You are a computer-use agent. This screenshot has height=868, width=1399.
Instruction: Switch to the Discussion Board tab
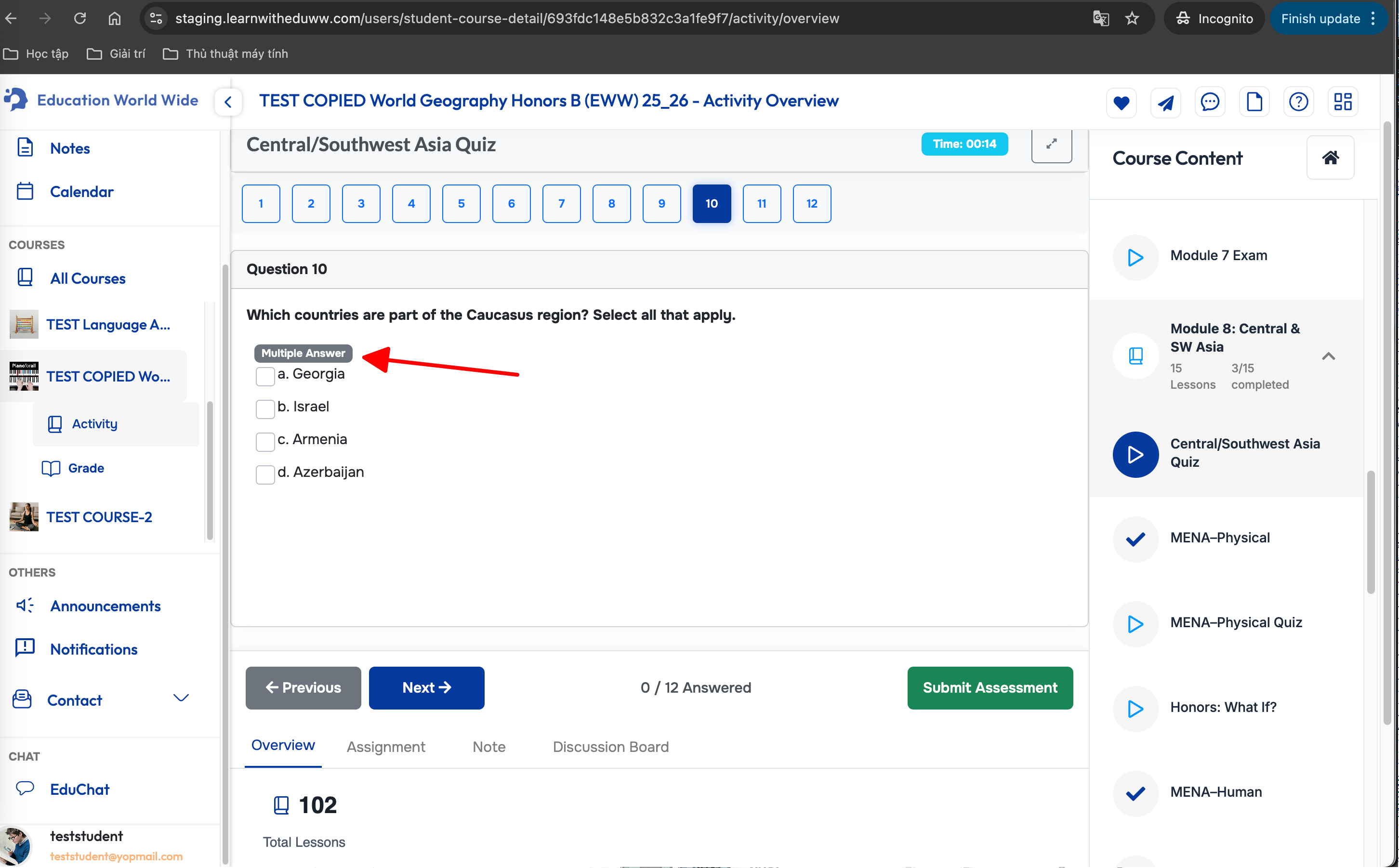coord(610,747)
